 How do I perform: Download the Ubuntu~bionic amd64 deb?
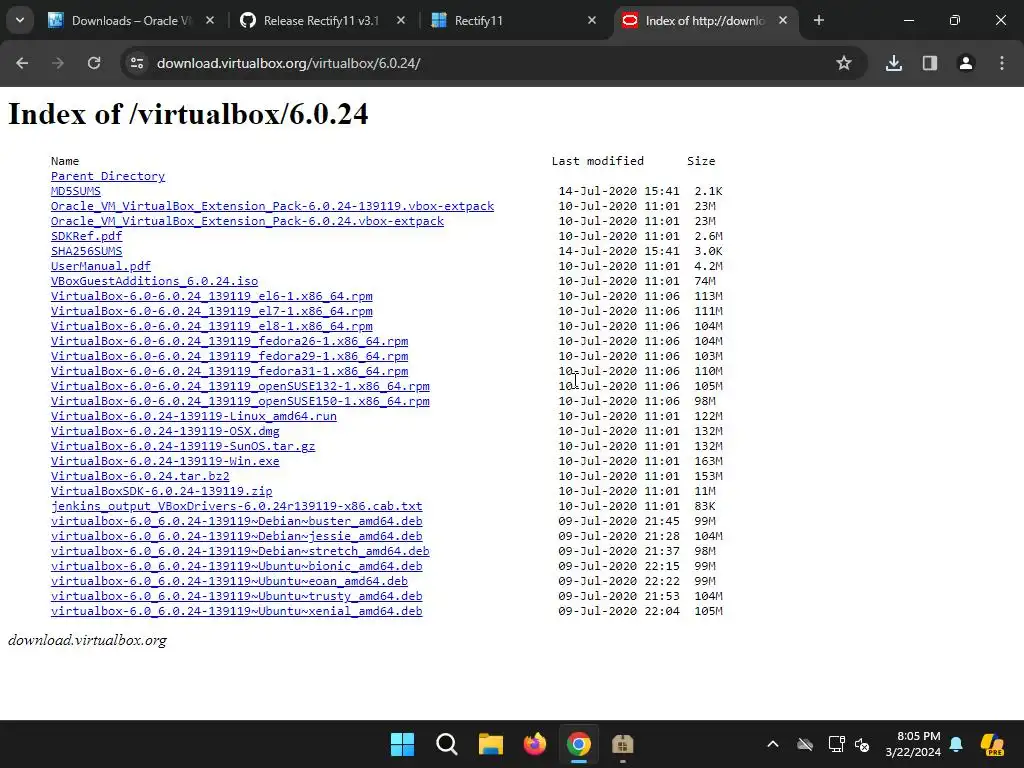point(236,566)
